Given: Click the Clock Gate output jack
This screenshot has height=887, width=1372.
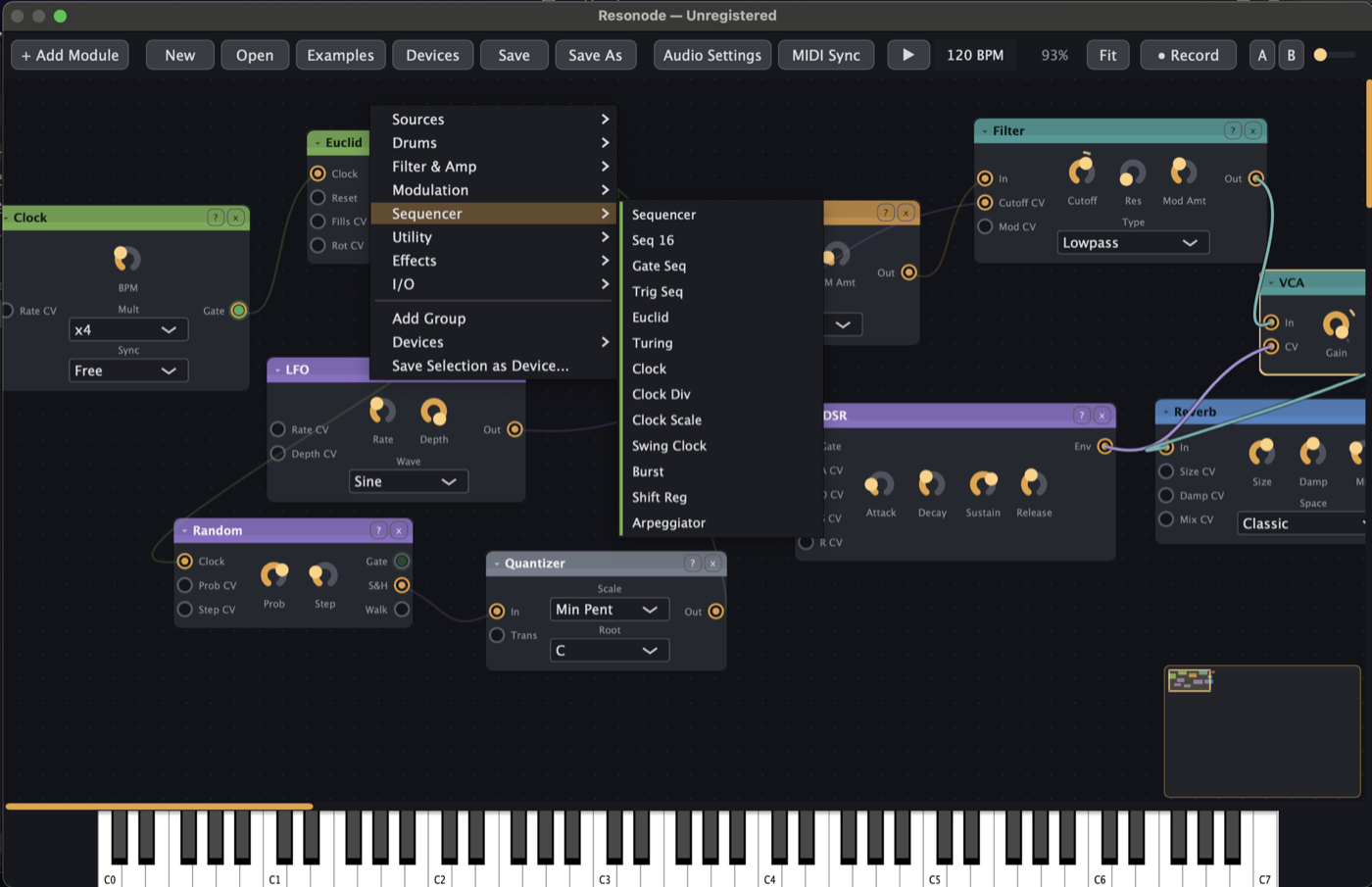Looking at the screenshot, I should (238, 311).
